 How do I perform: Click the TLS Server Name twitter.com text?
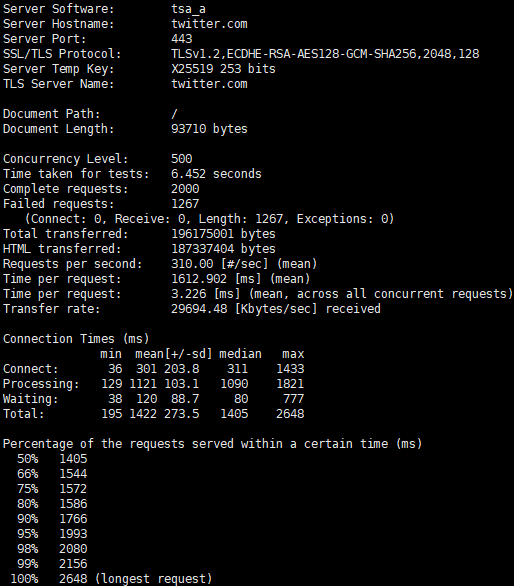point(209,84)
